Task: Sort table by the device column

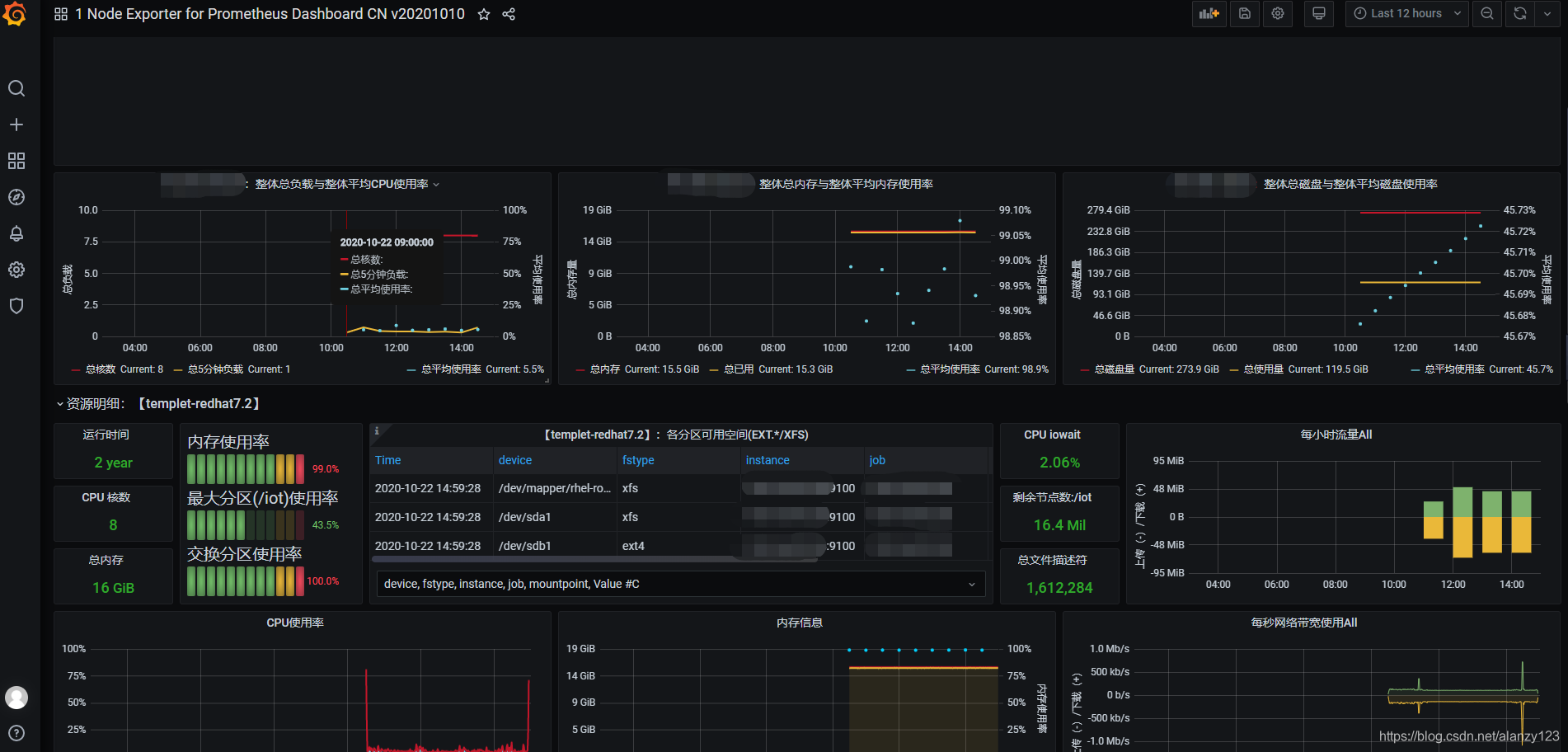Action: [515, 460]
